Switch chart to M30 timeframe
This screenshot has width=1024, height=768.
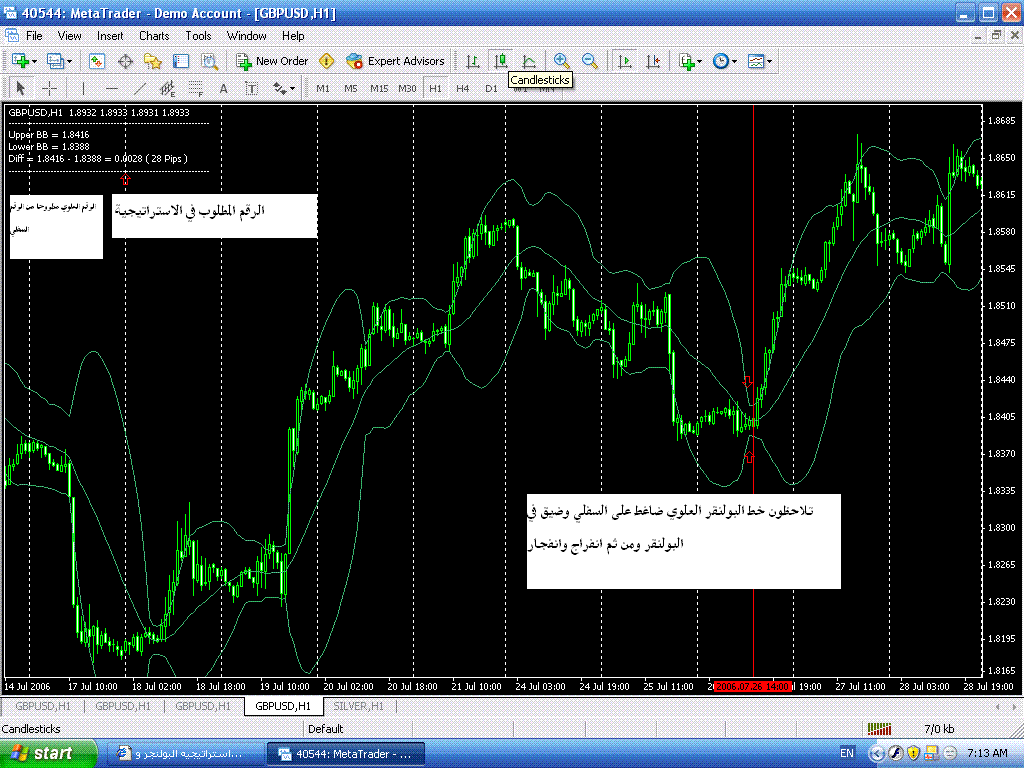tap(408, 88)
